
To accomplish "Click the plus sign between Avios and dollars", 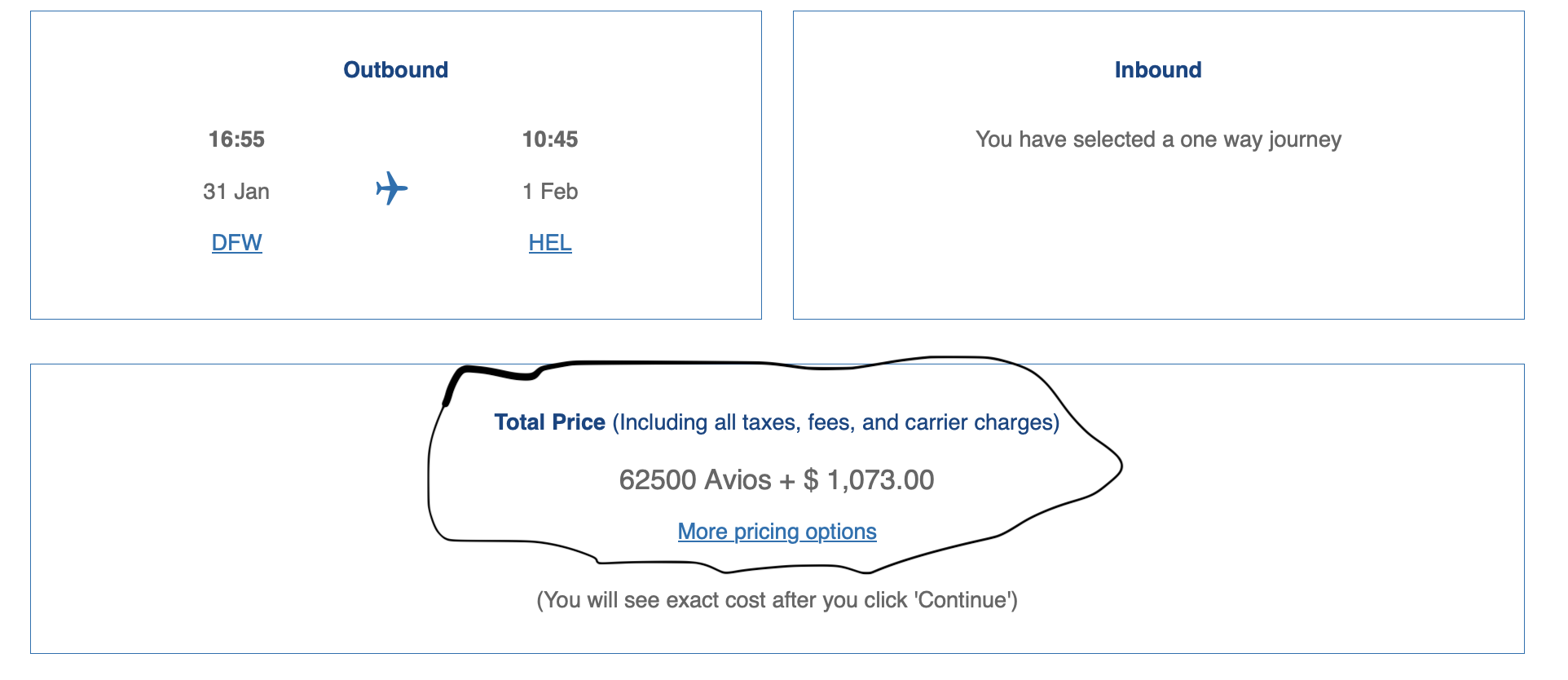I will (x=786, y=481).
